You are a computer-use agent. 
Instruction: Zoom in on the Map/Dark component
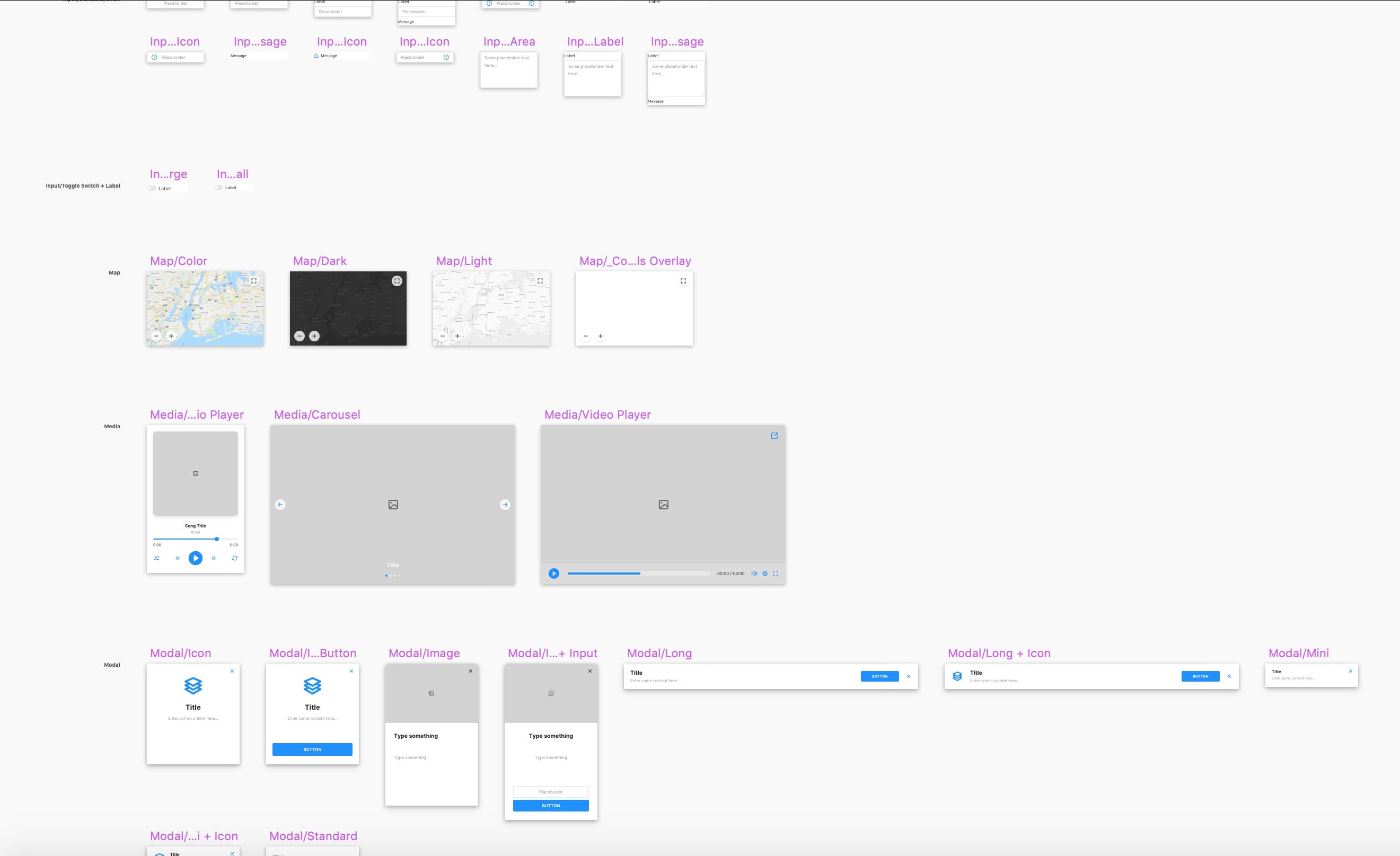314,336
